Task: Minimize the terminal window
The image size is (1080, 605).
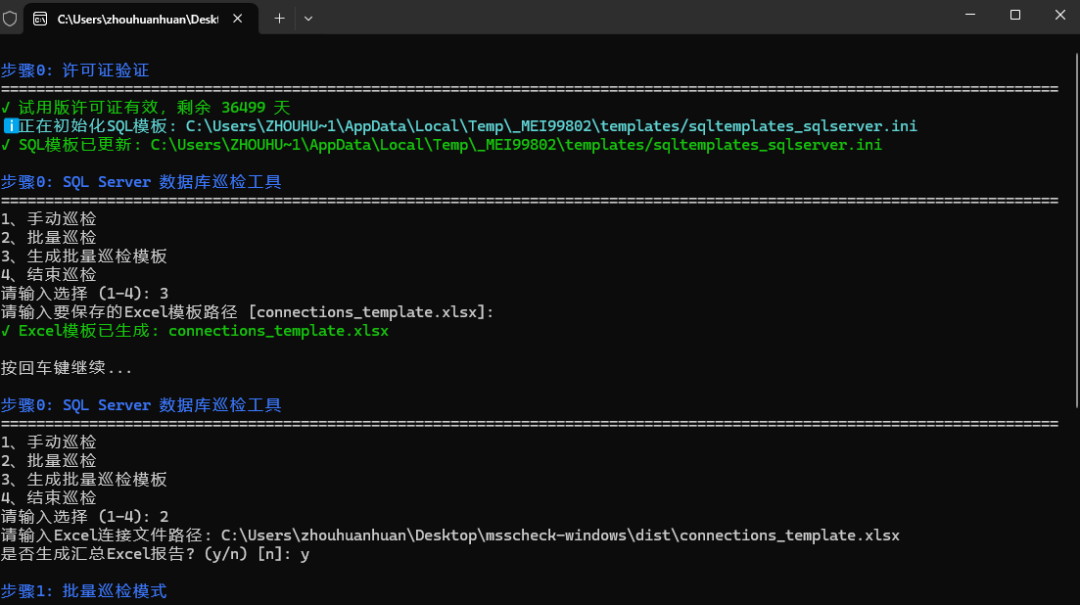Action: pyautogui.click(x=970, y=15)
